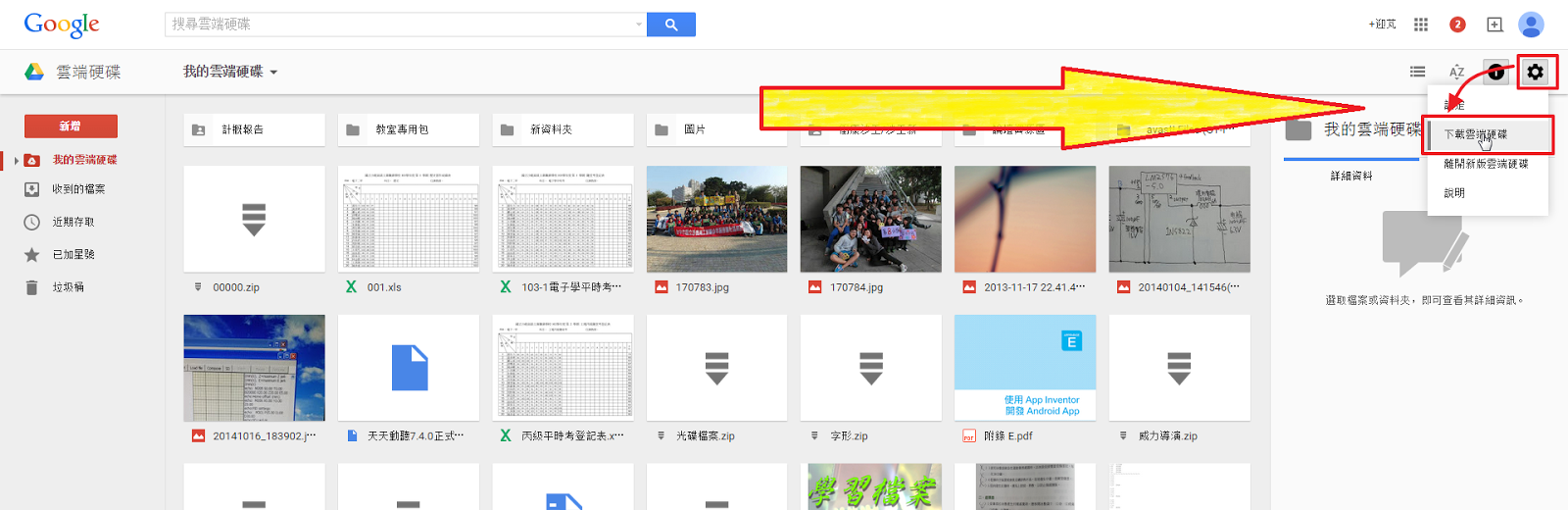The image size is (1568, 510).
Task: Select the 001.xls spreadsheet thumbnail
Action: [x=409, y=219]
